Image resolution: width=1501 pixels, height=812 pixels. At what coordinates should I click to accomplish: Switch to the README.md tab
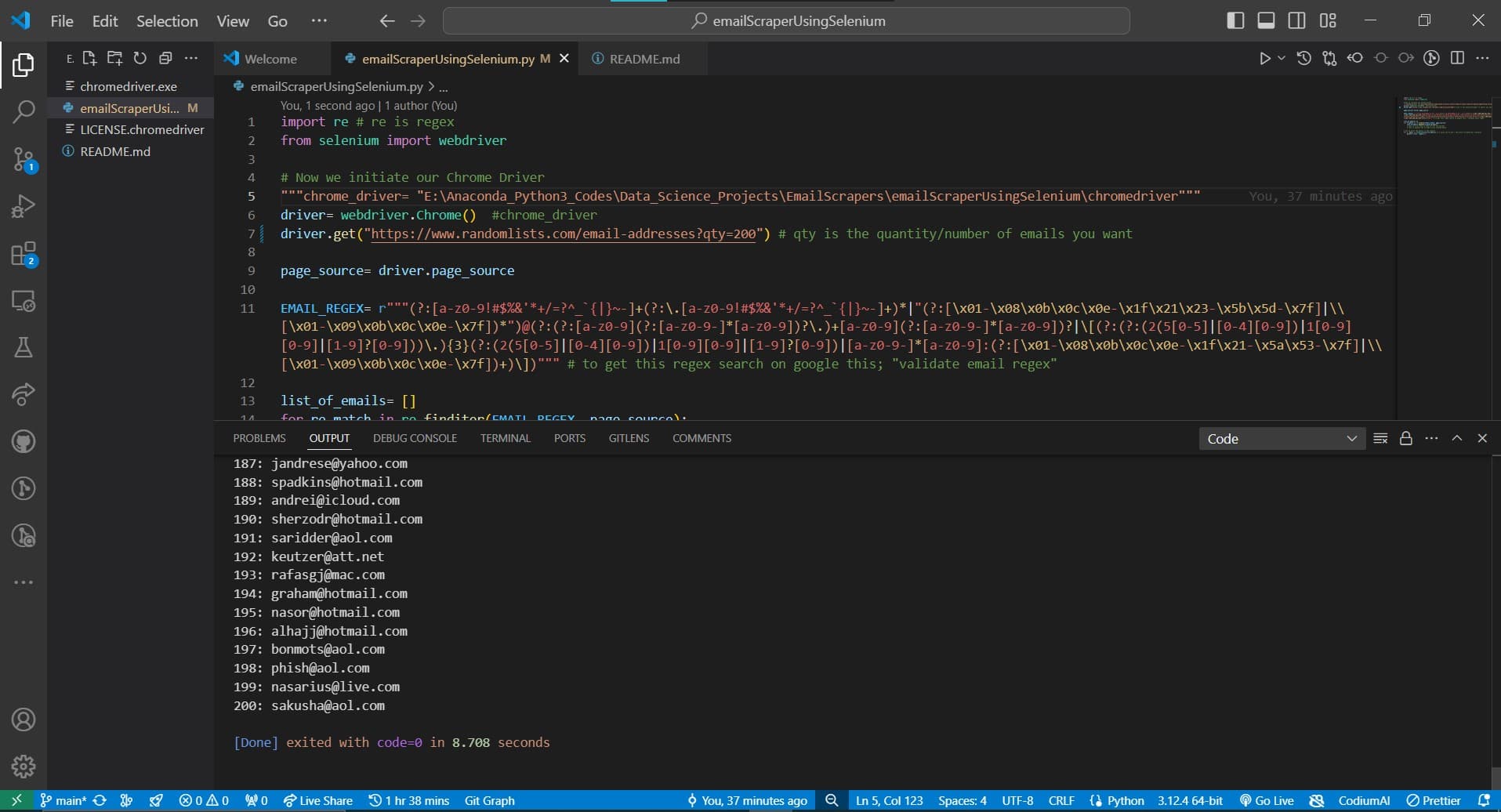pyautogui.click(x=643, y=58)
